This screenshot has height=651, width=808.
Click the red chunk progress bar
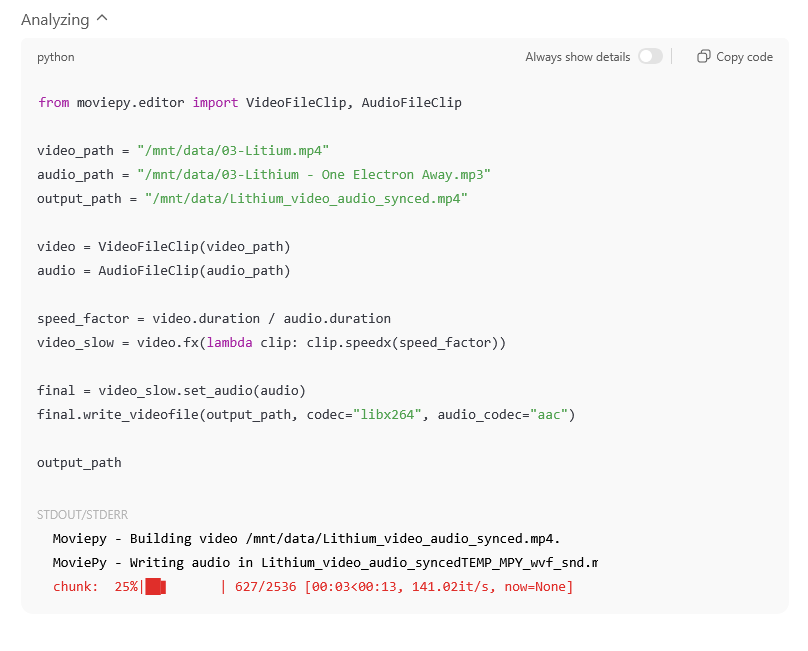[155, 587]
